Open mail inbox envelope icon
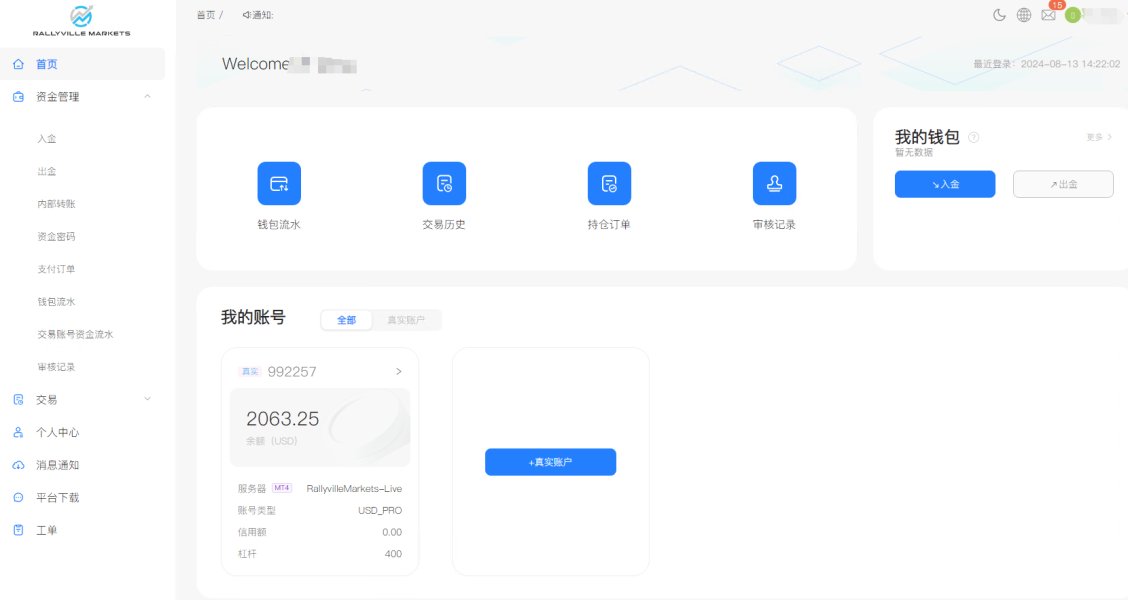 (1048, 14)
